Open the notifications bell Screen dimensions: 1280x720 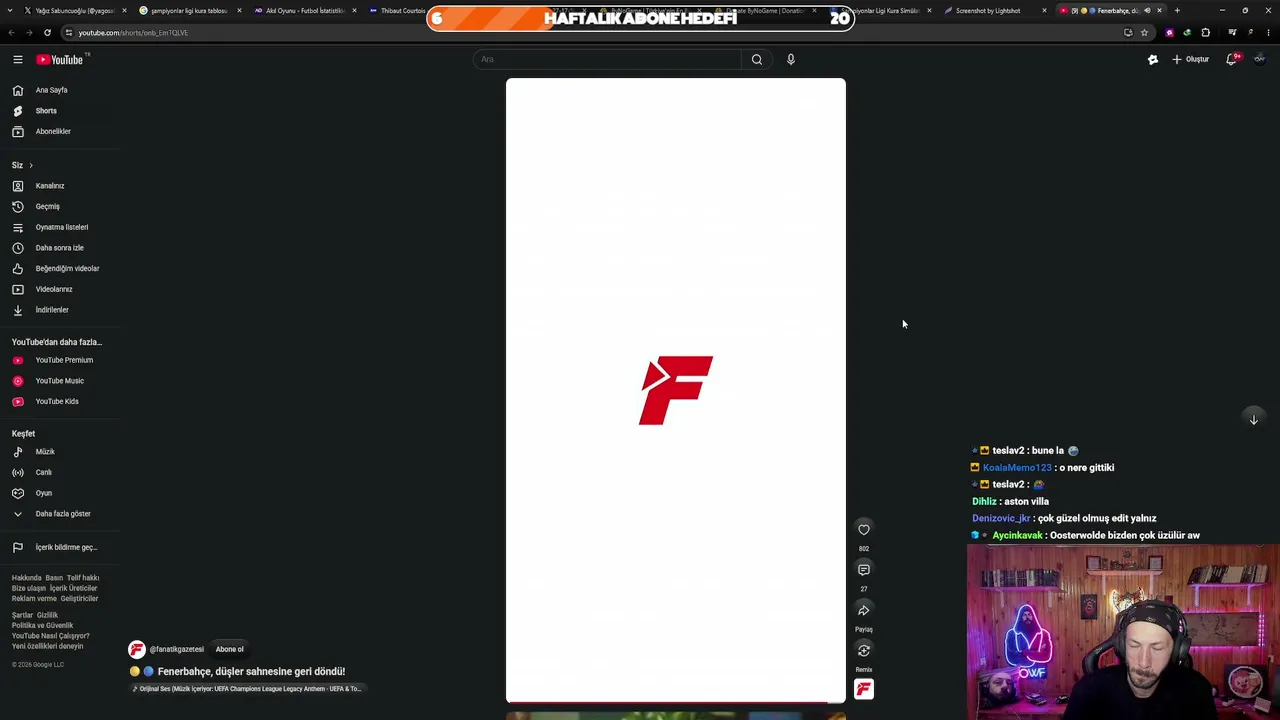(1232, 59)
